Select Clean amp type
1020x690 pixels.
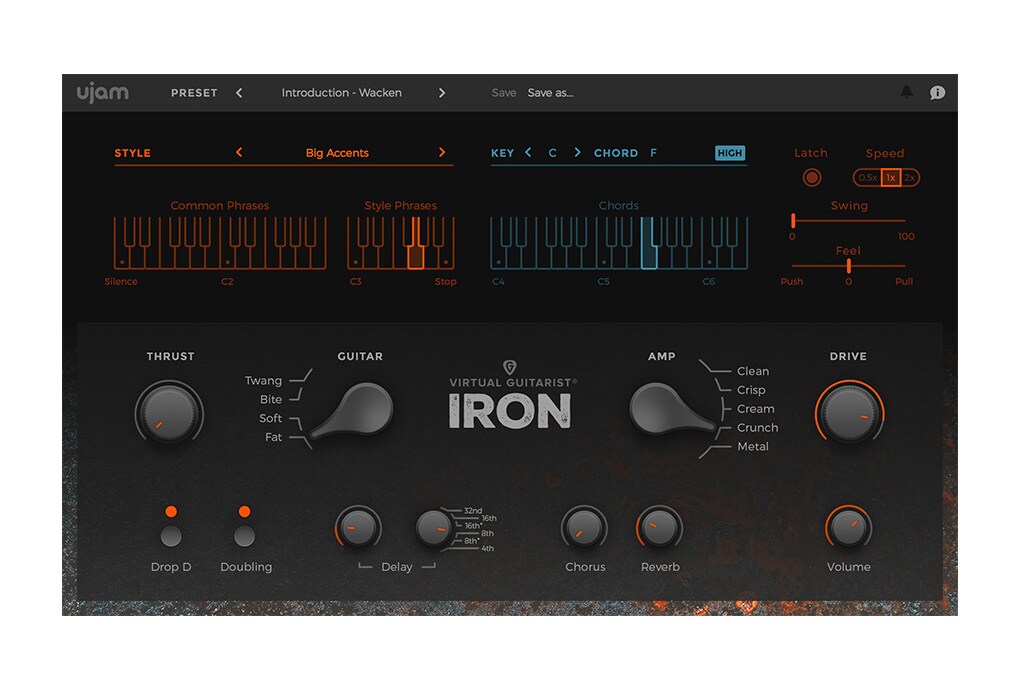pos(753,371)
